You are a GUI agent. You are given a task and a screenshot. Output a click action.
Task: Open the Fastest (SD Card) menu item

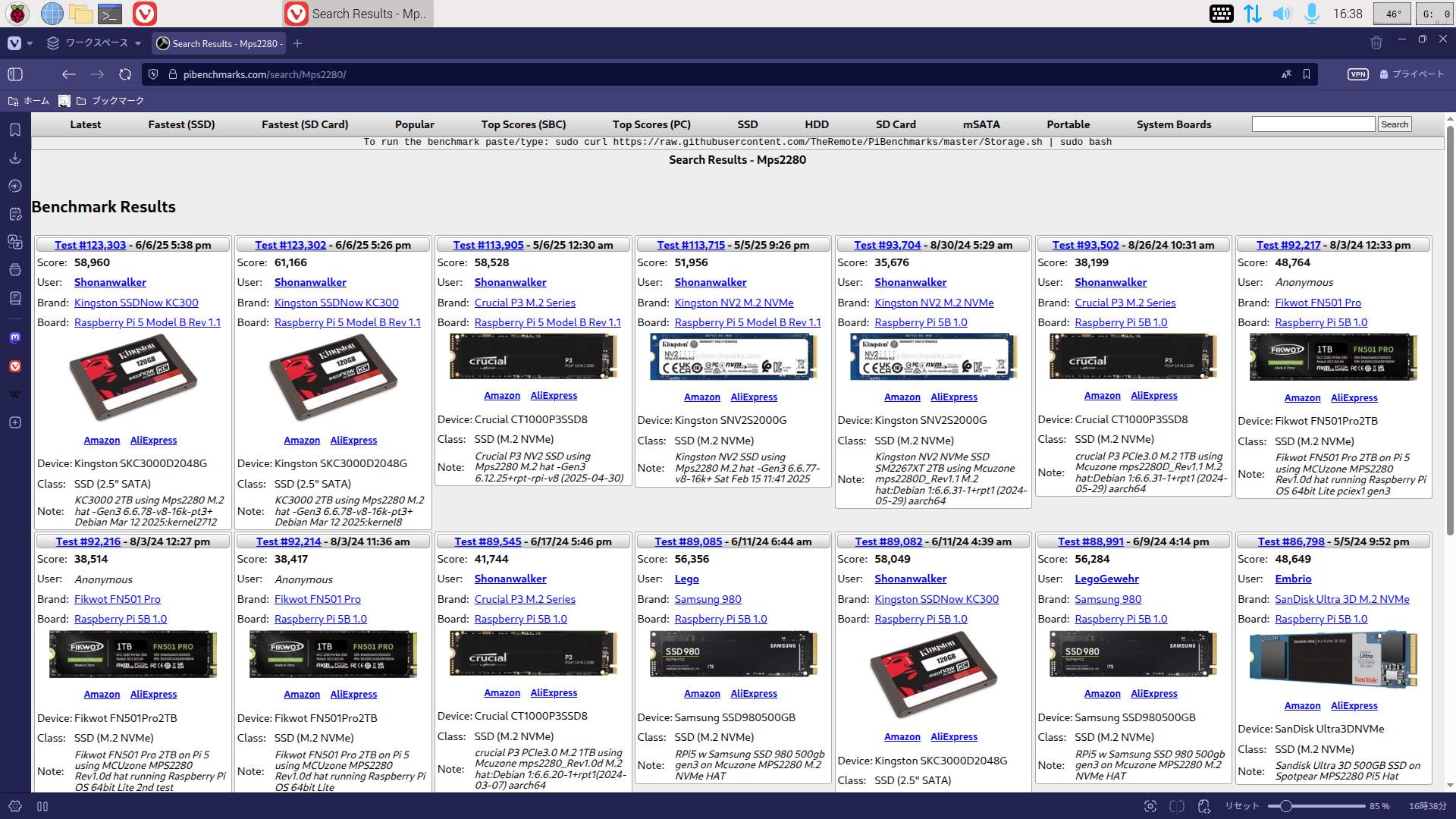tap(305, 124)
